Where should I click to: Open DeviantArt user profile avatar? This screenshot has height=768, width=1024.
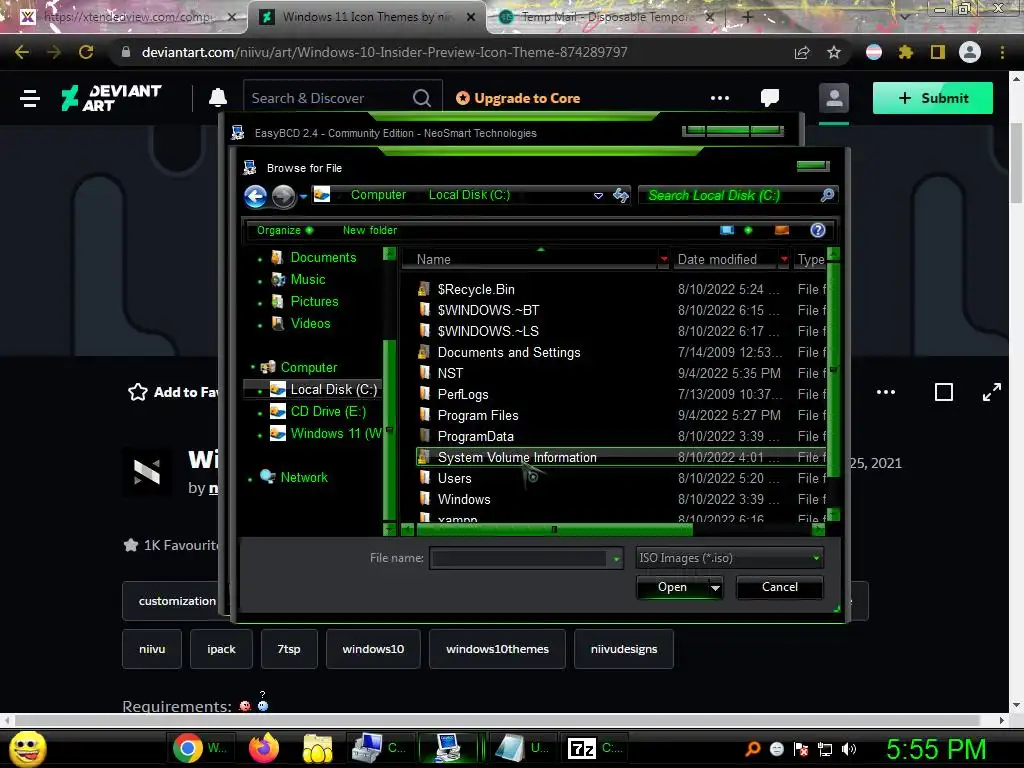pyautogui.click(x=834, y=99)
